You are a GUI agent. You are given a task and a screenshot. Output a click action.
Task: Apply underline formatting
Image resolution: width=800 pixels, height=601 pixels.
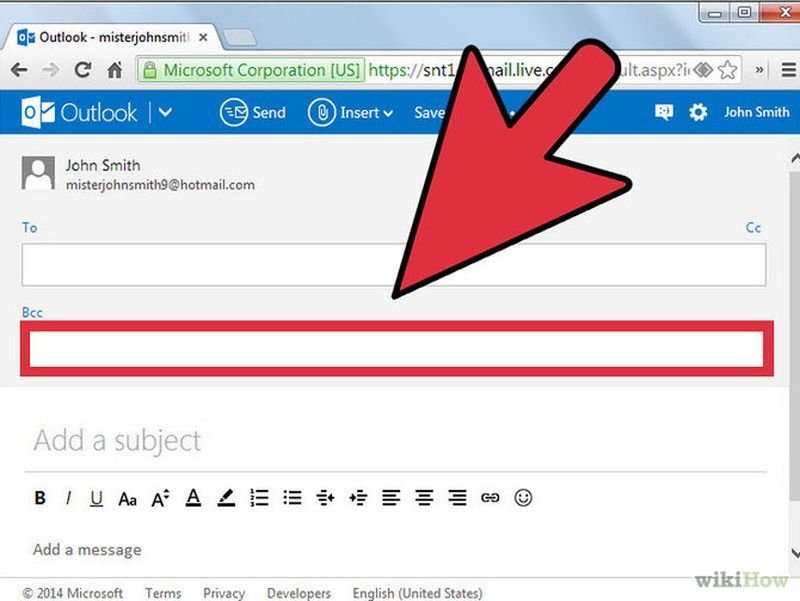pyautogui.click(x=96, y=498)
